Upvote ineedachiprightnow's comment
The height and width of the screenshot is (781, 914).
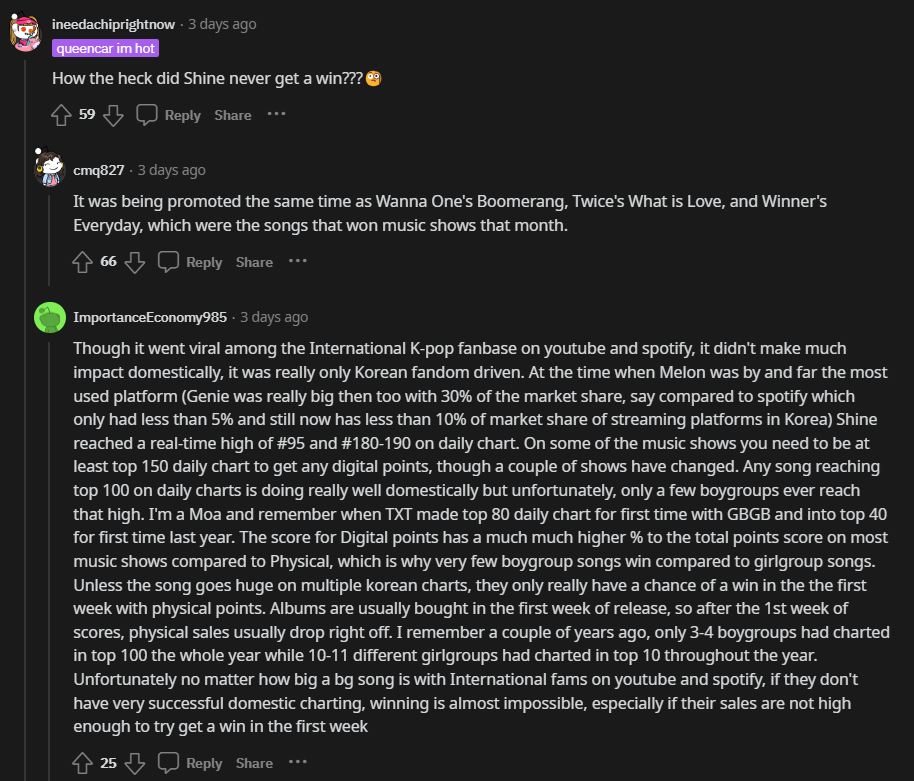(61, 115)
